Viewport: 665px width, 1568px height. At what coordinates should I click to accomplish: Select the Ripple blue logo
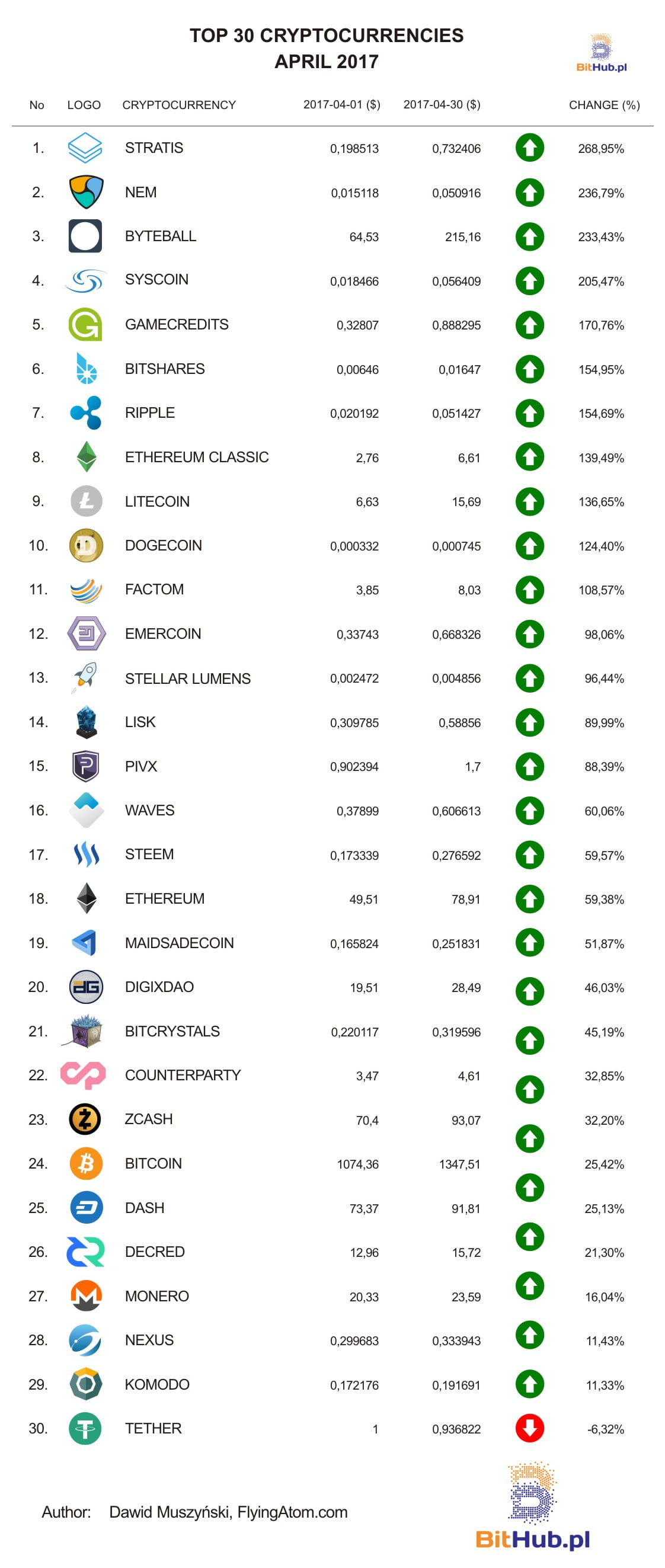click(x=86, y=412)
